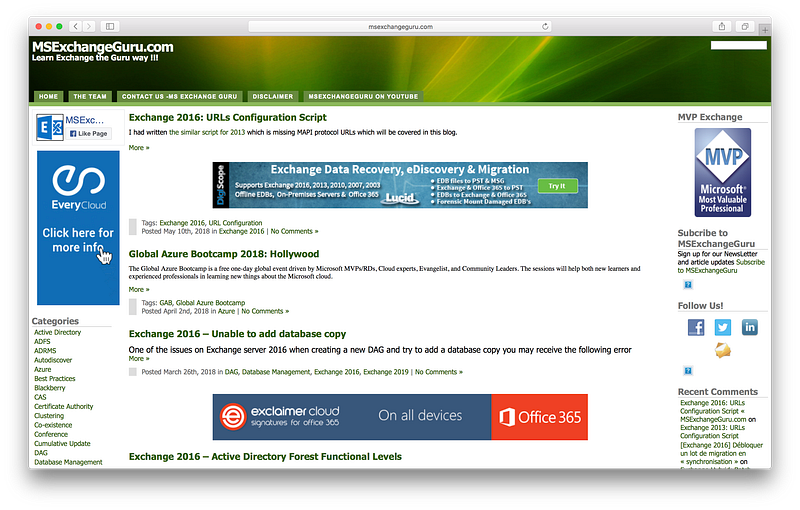Click MSExchangeGuru page name in Facebook widget
Viewport: 800px width, 510px height.
(85, 120)
